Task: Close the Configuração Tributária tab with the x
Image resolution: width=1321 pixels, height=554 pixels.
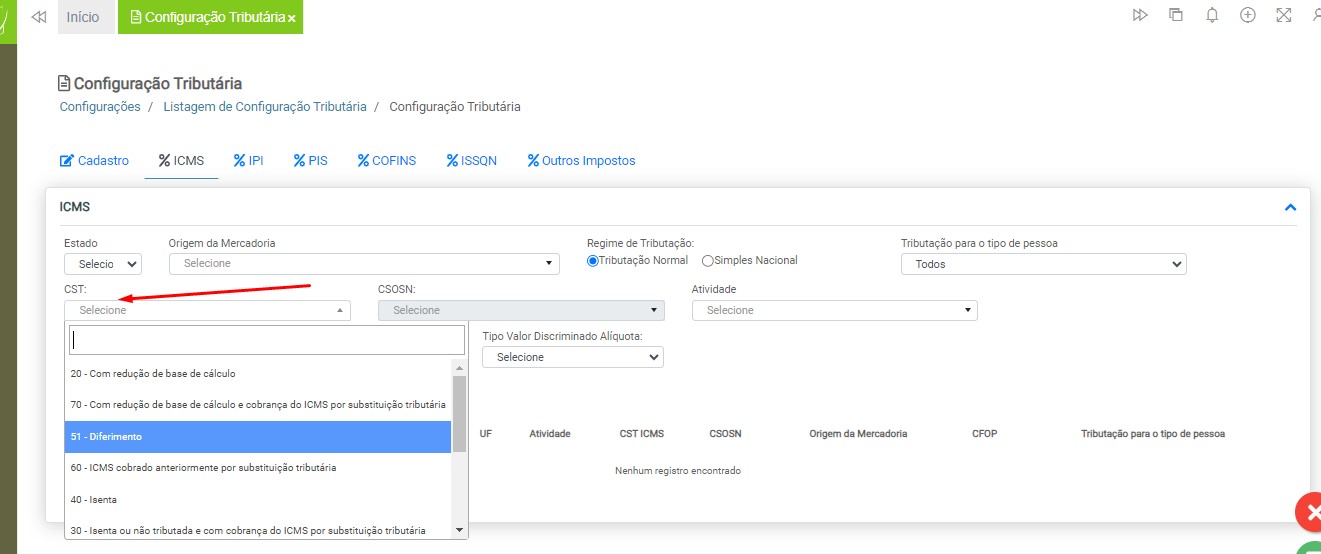Action: (x=291, y=18)
